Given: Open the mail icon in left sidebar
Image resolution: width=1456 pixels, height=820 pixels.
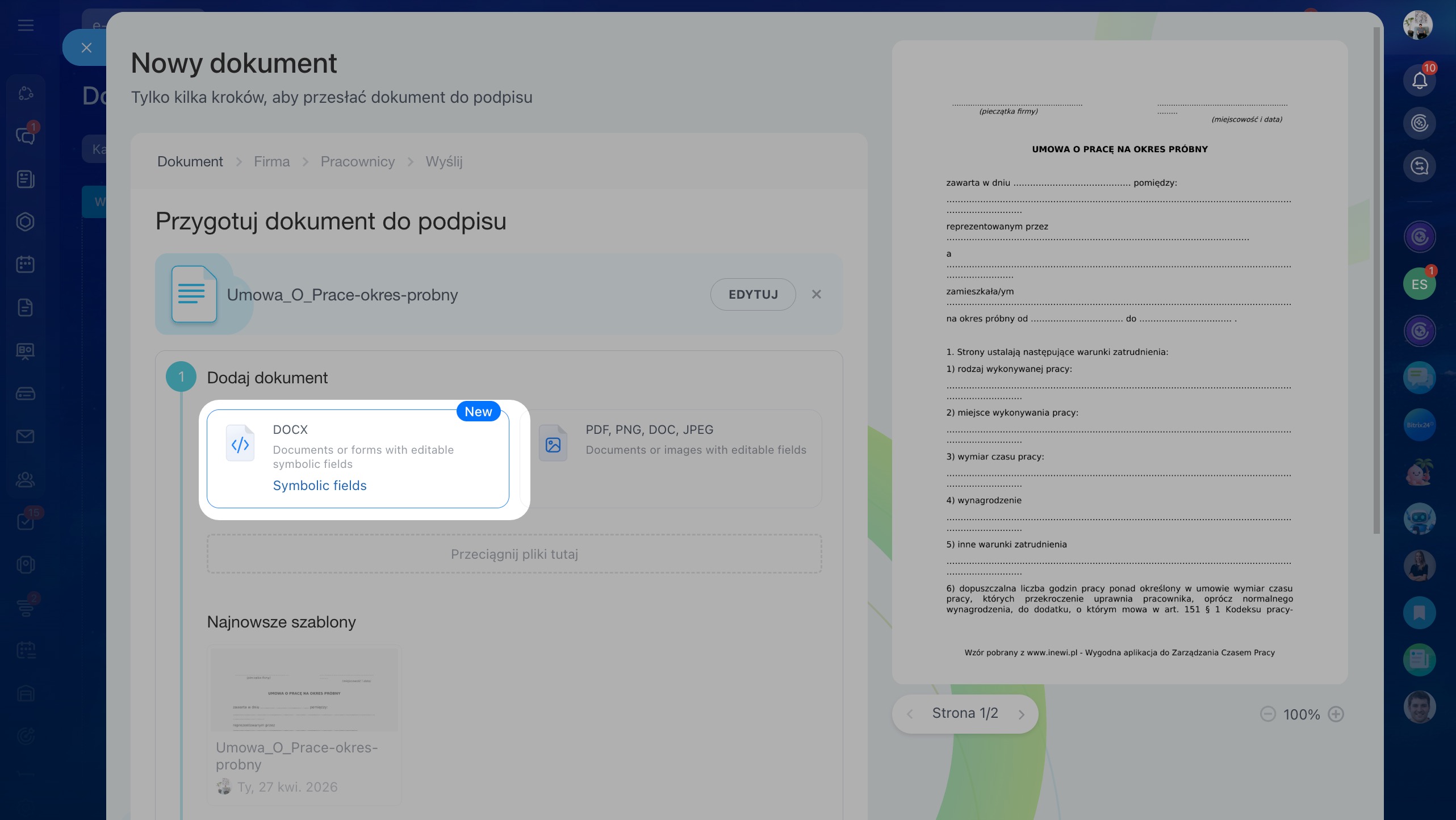Looking at the screenshot, I should click(25, 436).
